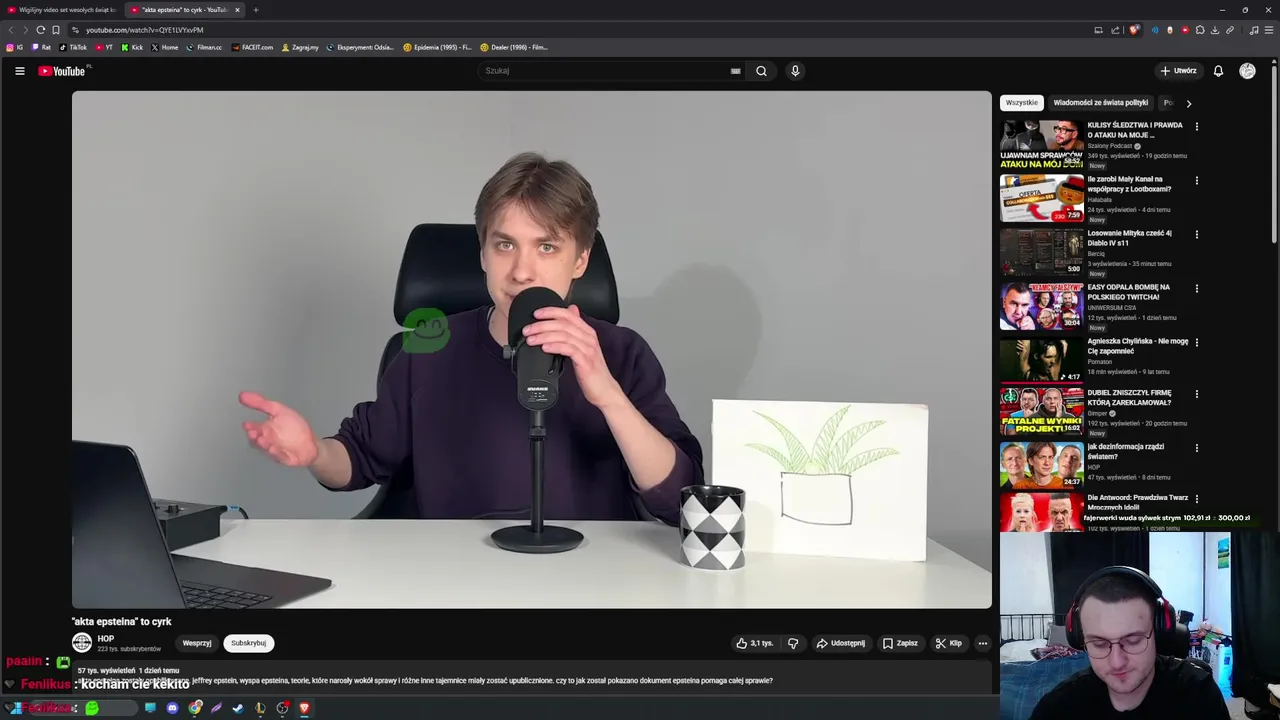Switch to the Wigilijny video browser tab
The width and height of the screenshot is (1280, 720).
(x=61, y=10)
